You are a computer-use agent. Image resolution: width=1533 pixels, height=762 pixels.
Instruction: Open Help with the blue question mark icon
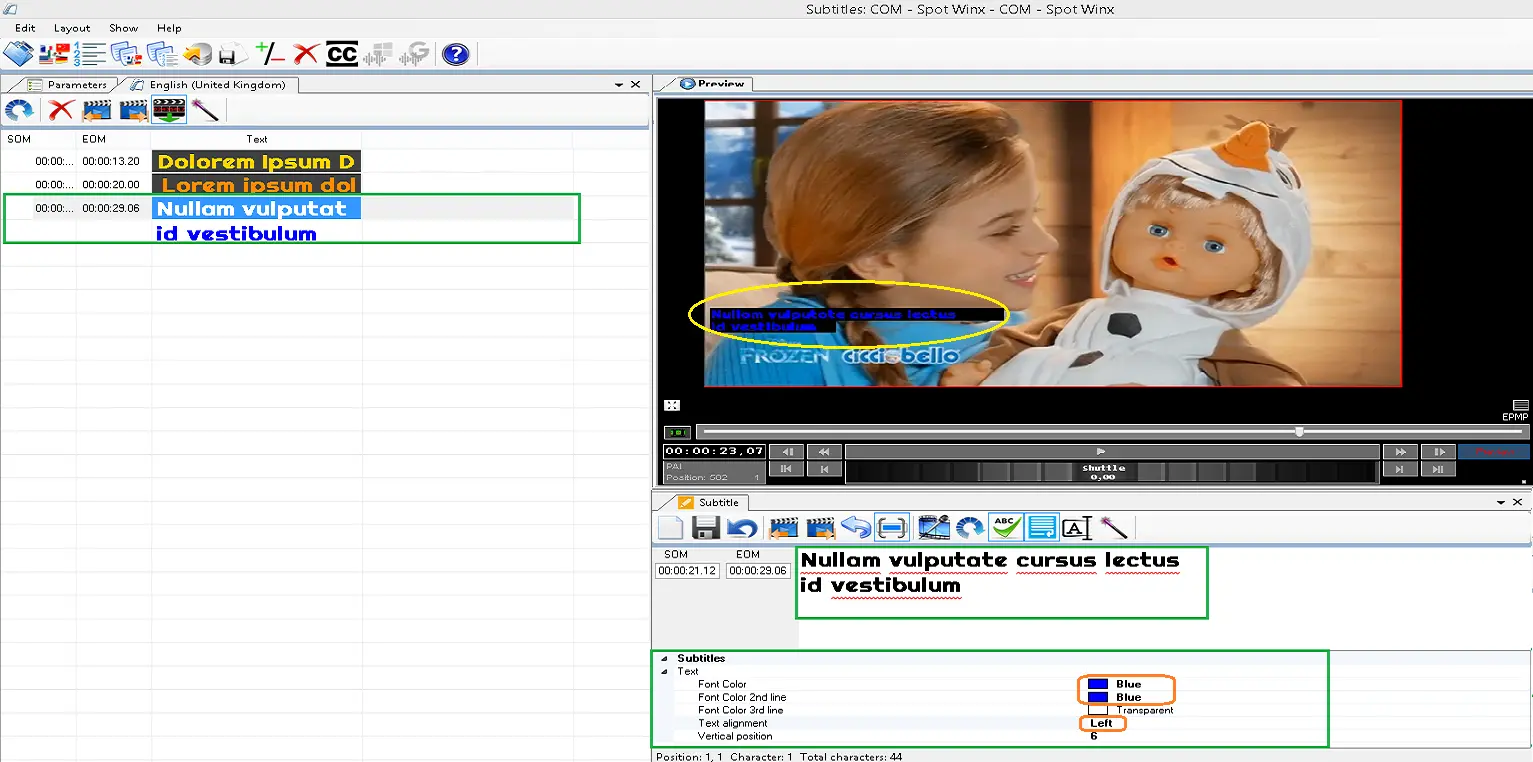[456, 54]
